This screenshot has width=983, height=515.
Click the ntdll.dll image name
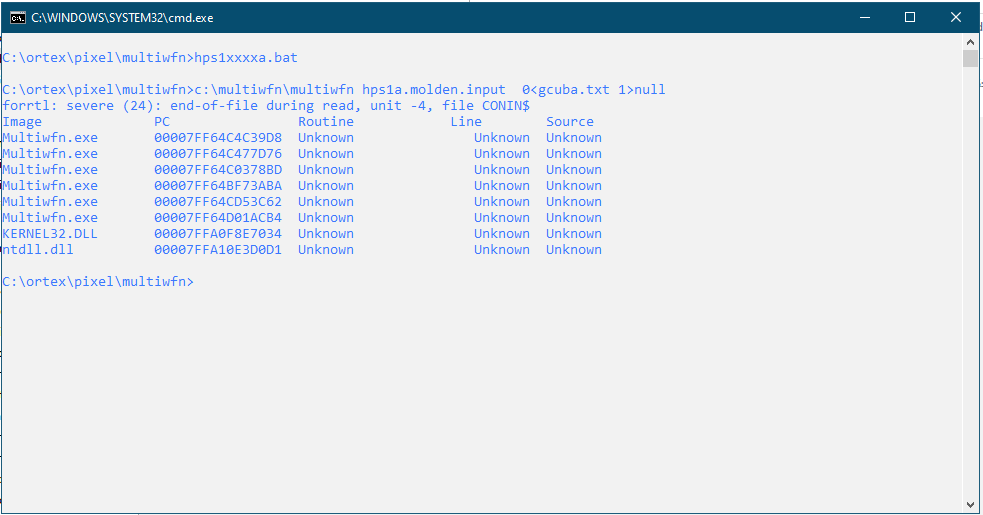click(x=38, y=250)
